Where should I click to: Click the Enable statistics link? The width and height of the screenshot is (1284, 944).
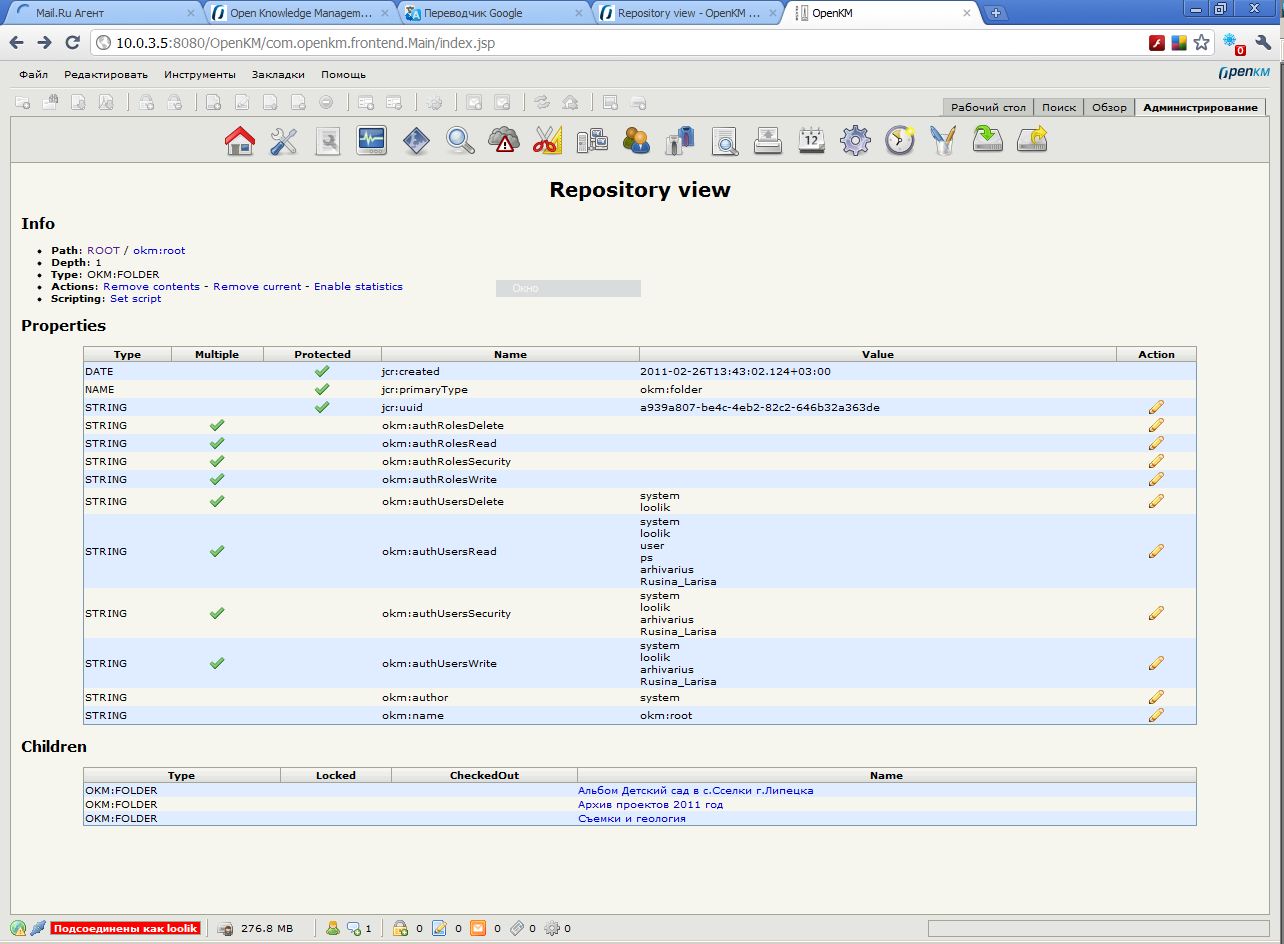pyautogui.click(x=358, y=287)
